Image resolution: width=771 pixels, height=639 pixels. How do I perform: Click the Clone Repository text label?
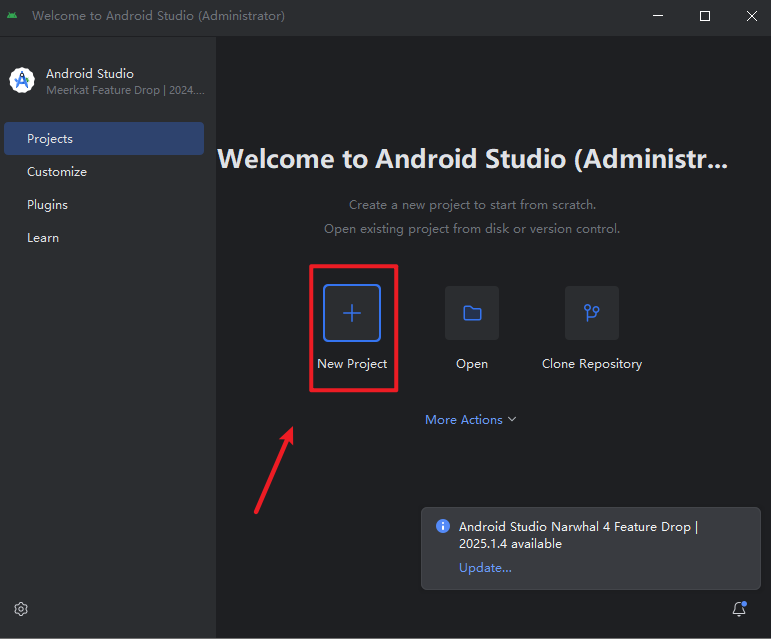pyautogui.click(x=592, y=364)
